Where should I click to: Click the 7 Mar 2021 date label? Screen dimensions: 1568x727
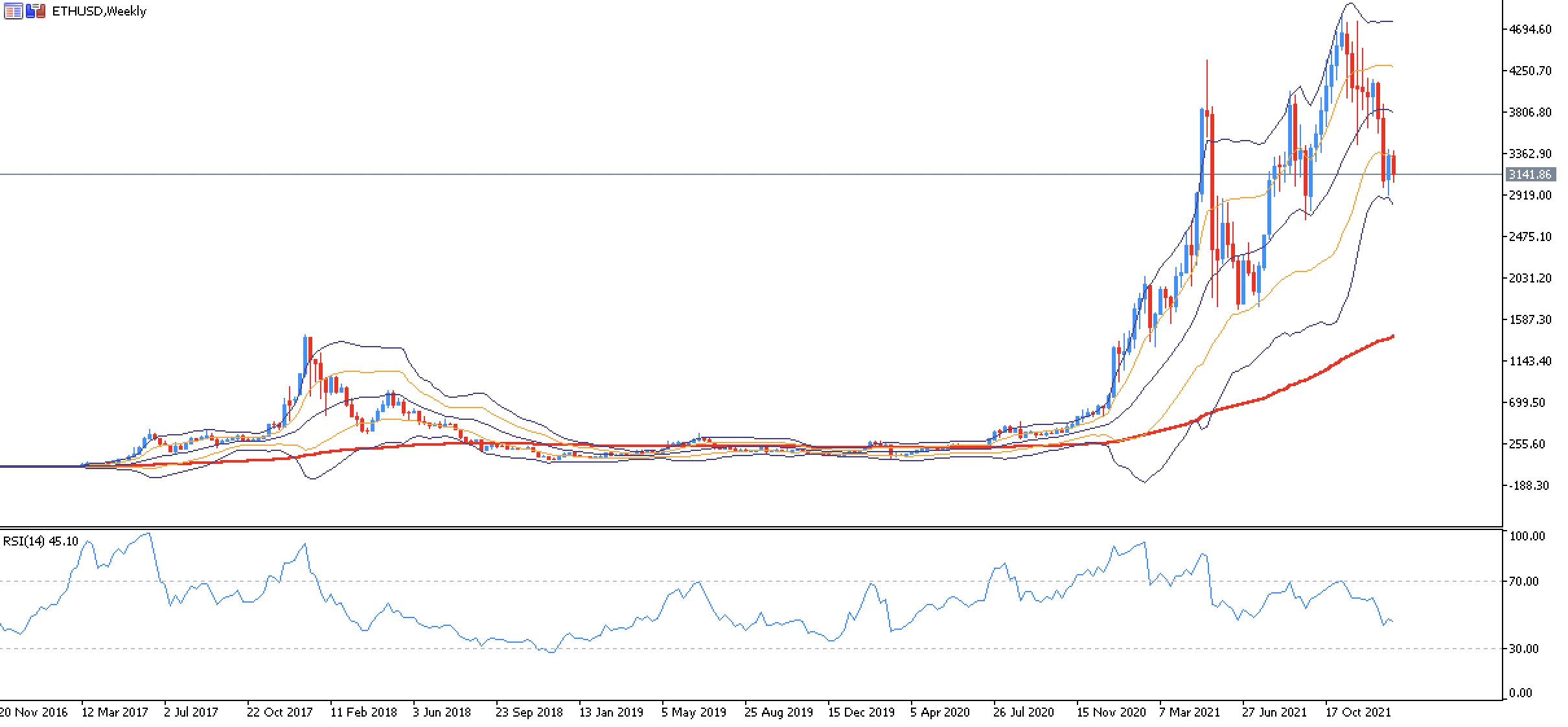tap(1190, 712)
